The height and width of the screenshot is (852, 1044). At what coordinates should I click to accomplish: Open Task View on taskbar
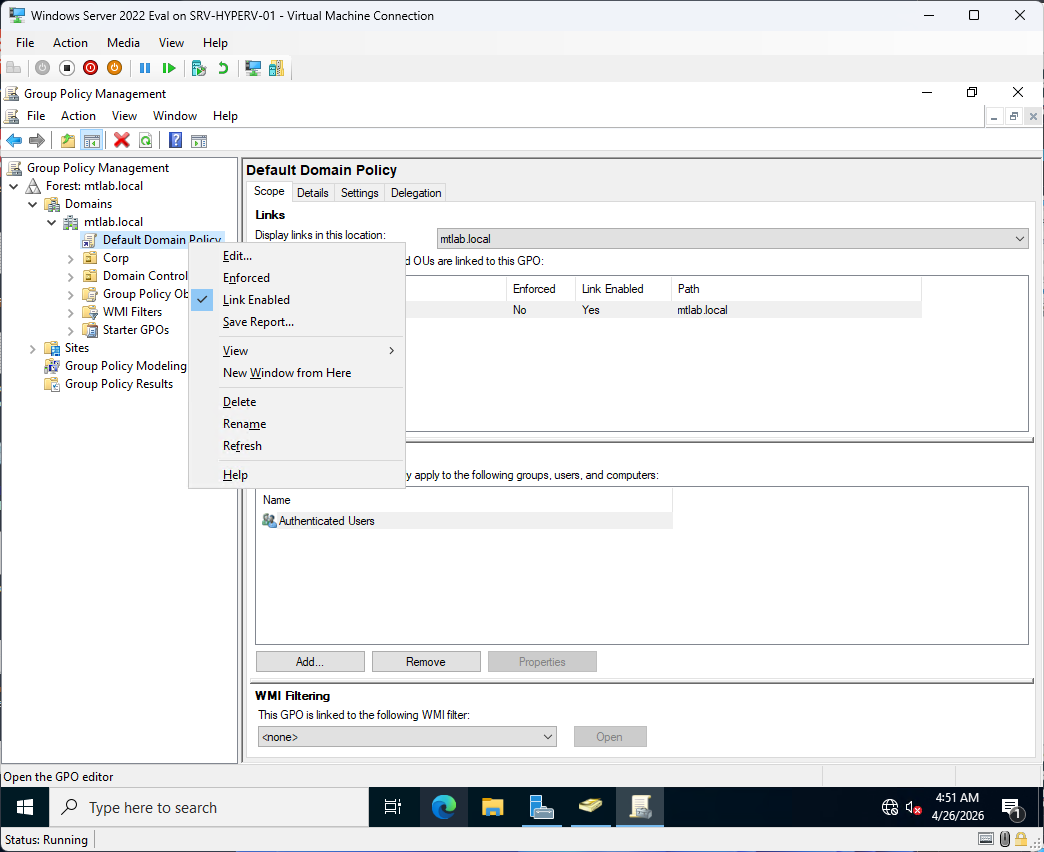point(393,807)
